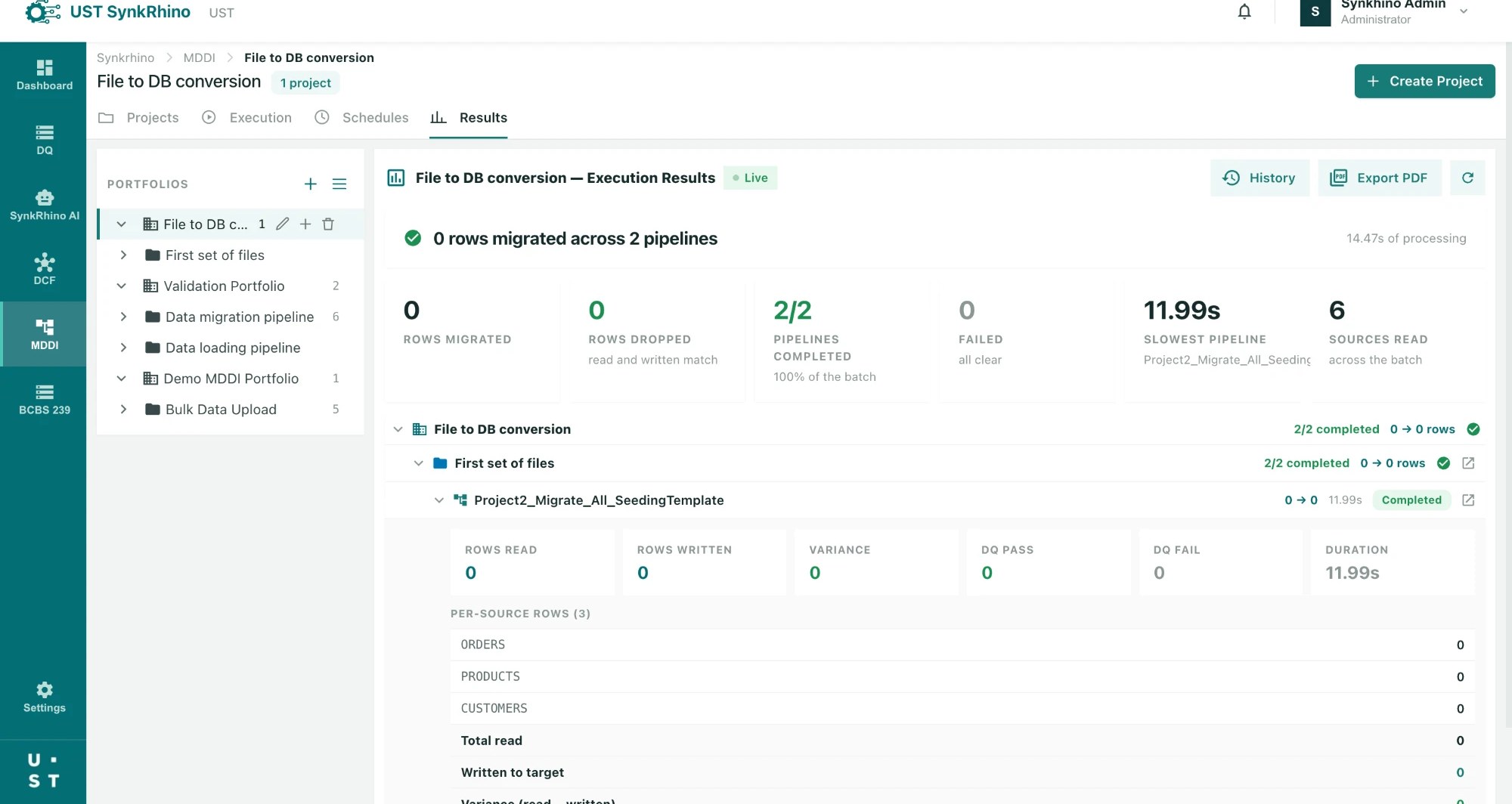The width and height of the screenshot is (1512, 804).
Task: Expand Data loading pipeline folder
Action: 123,348
